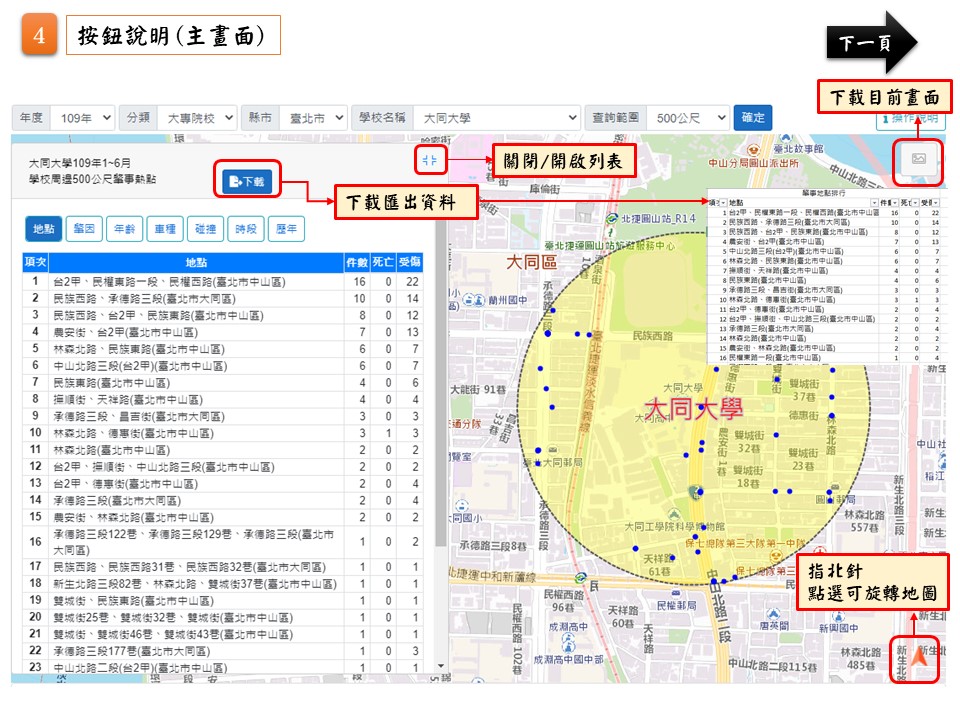Screen dimensions: 960x720
Task: Click the 中山分局圓山派出所 map marker
Action: coord(754,151)
